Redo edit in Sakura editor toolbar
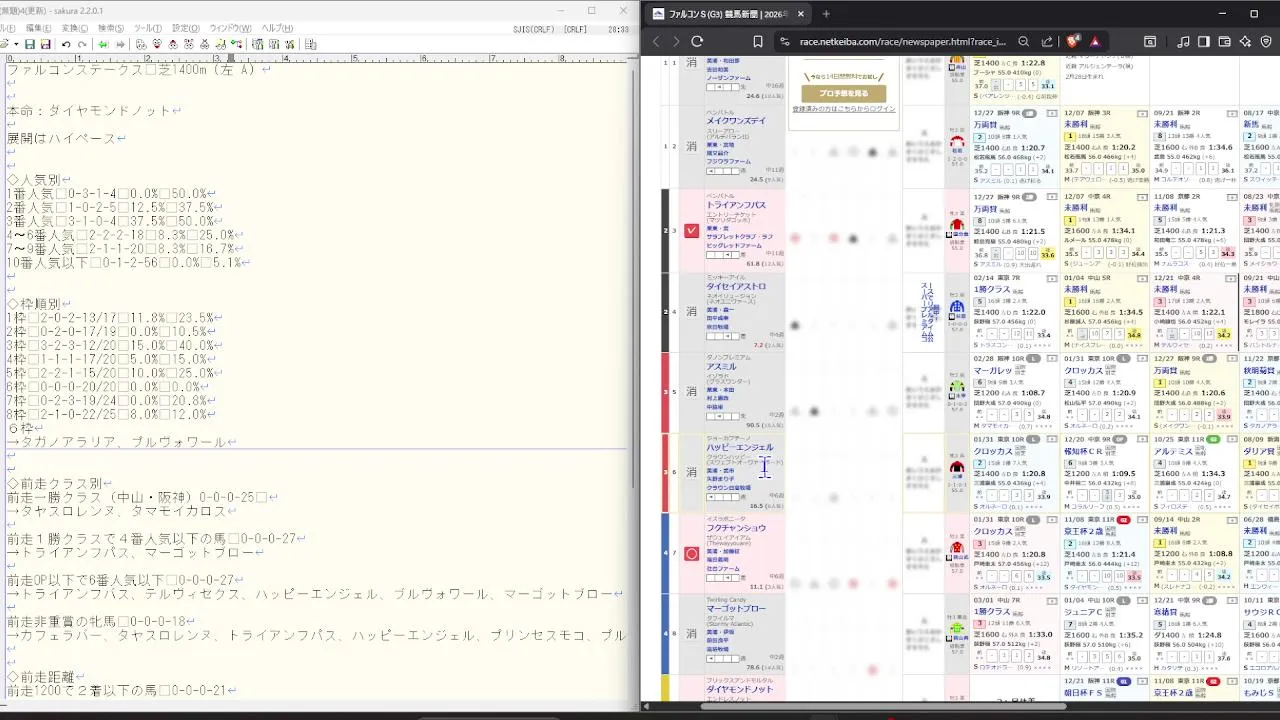Screen dimensions: 1280x720 pyautogui.click(x=82, y=44)
